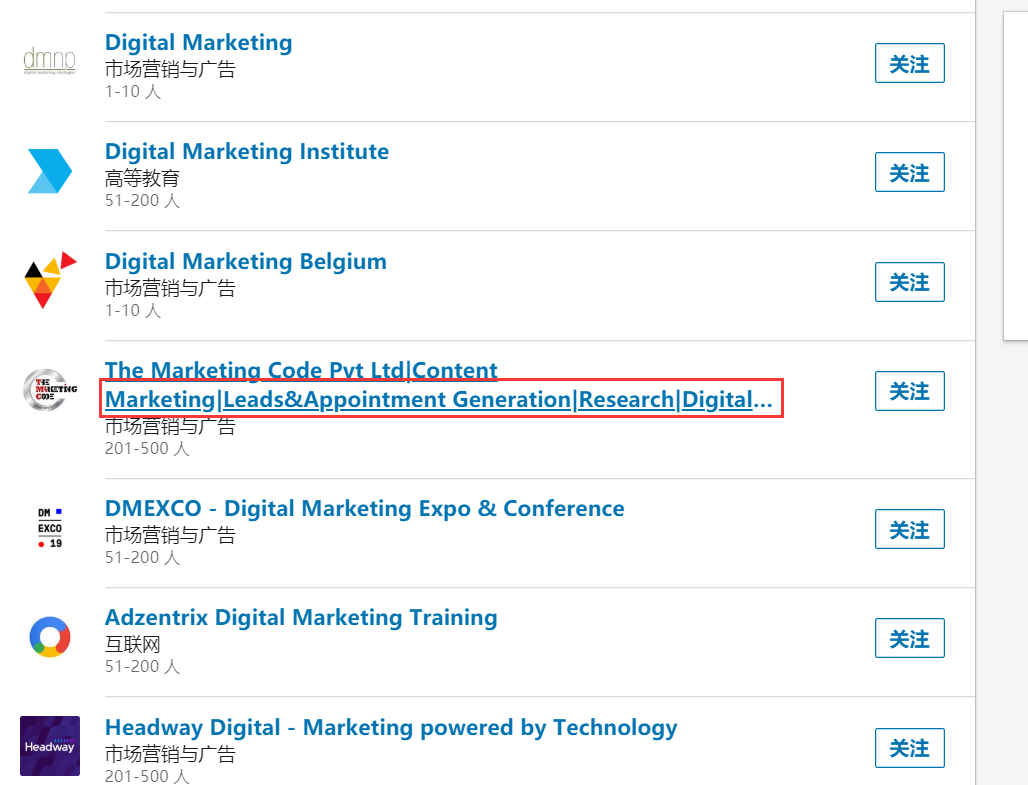1028x785 pixels.
Task: Click the Digital Marketing company logo
Action: [49, 62]
